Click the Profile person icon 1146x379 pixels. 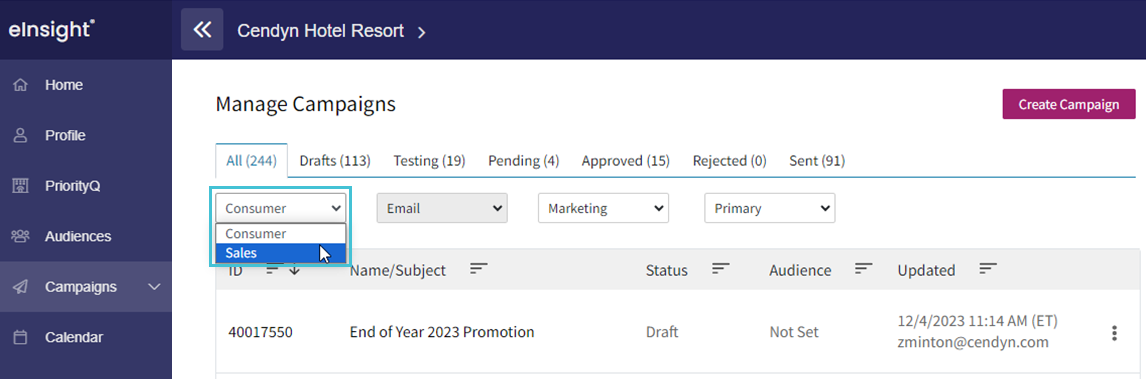pos(20,136)
